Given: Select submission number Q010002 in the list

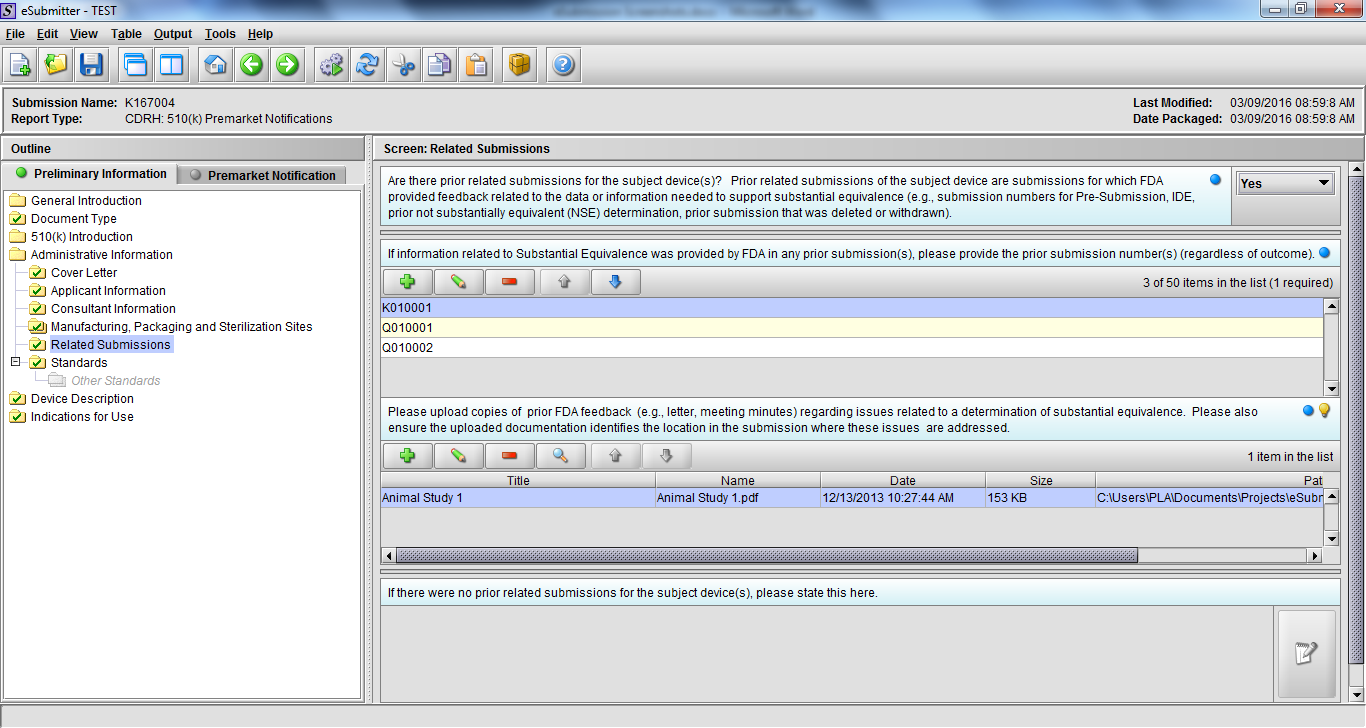Looking at the screenshot, I should (x=408, y=348).
